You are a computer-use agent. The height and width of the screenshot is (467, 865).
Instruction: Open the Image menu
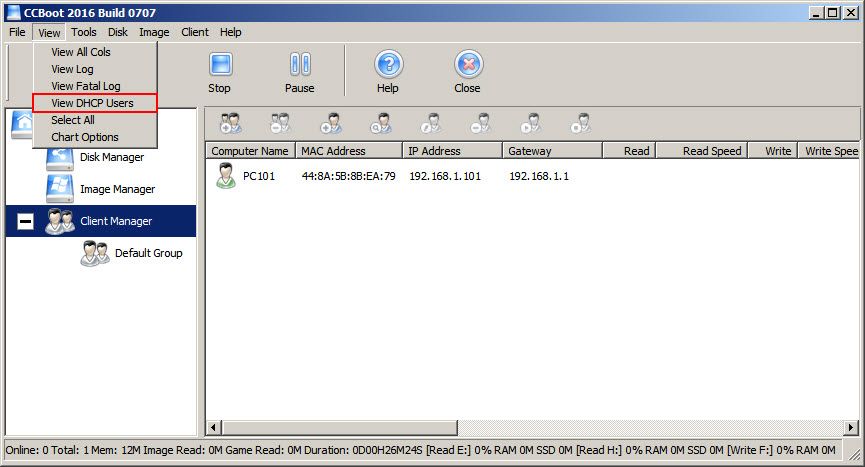154,32
